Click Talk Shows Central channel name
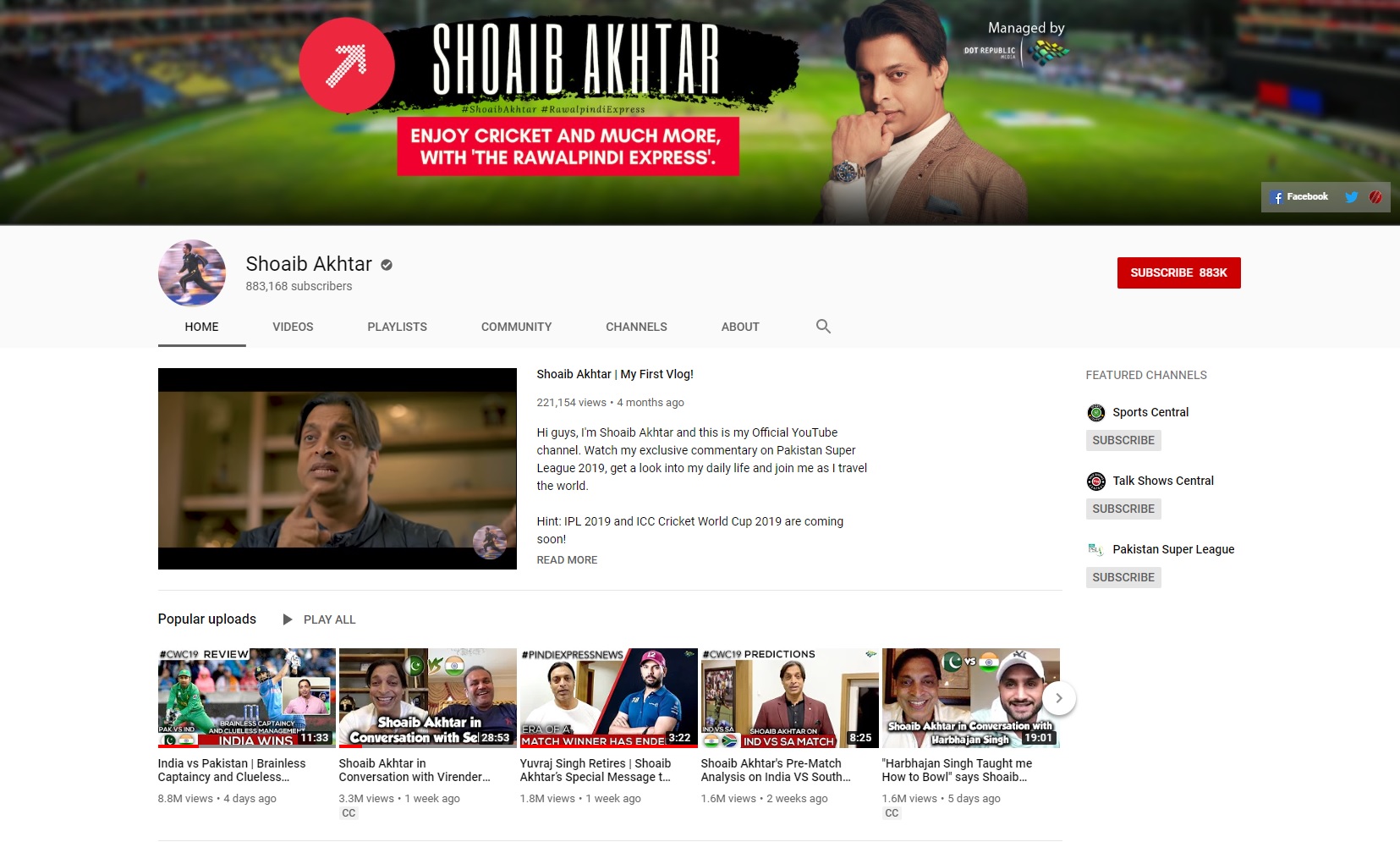1400x842 pixels. pyautogui.click(x=1163, y=482)
